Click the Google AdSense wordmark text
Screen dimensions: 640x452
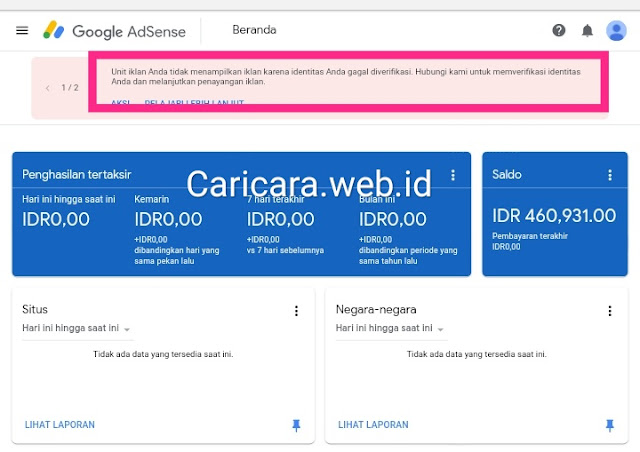[x=129, y=31]
